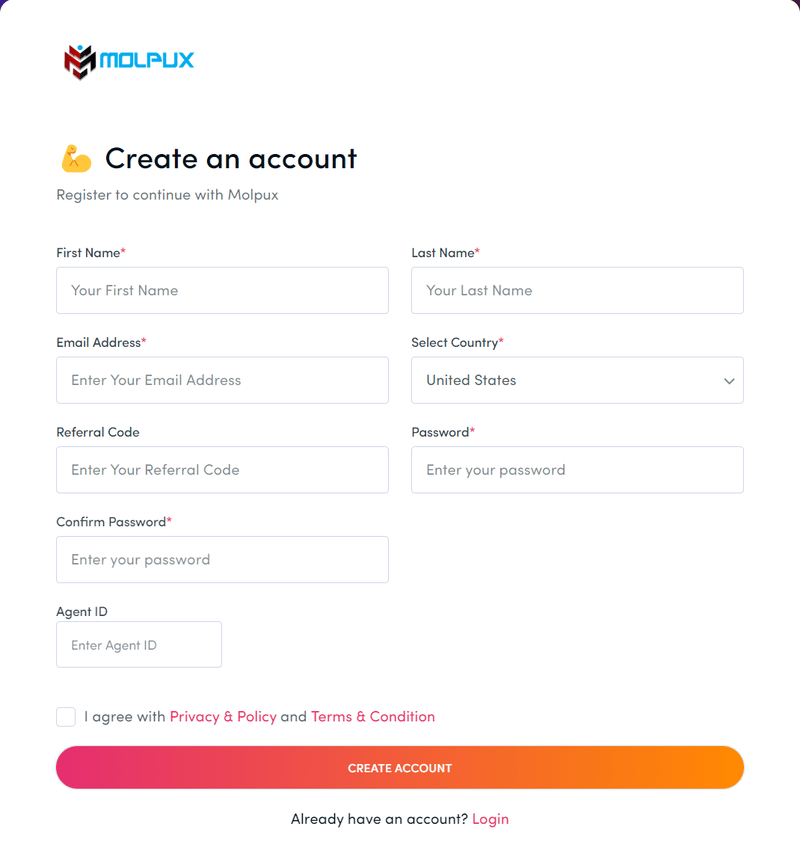
Task: Focus the Your Last Name field
Action: tap(577, 290)
